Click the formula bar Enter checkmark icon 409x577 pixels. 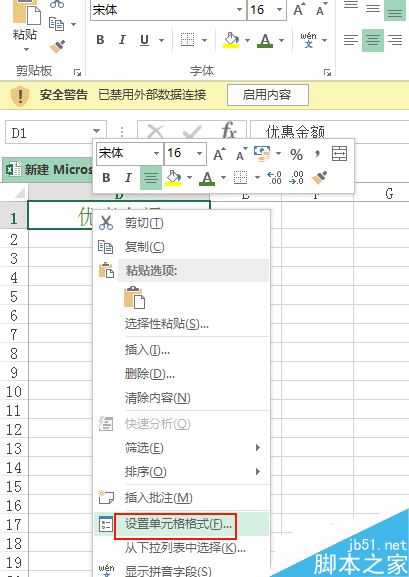[192, 132]
